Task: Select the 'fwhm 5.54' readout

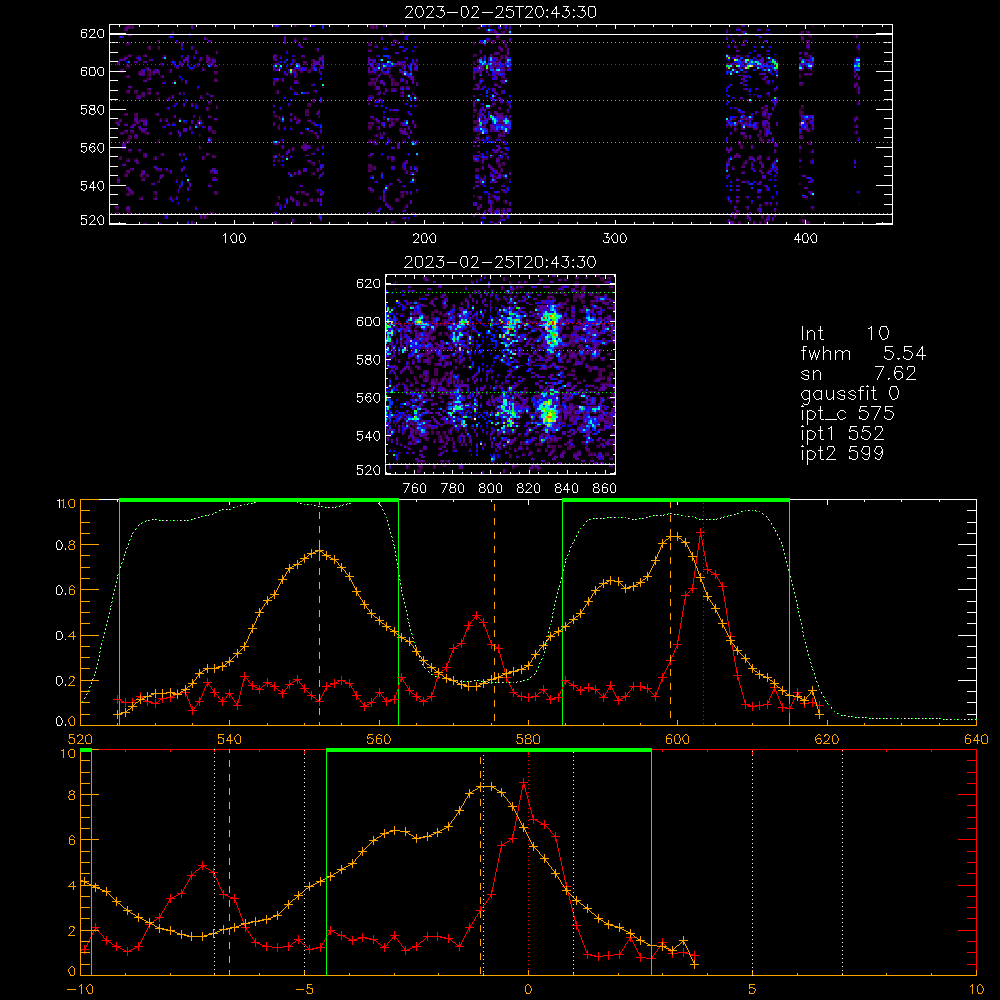Action: (x=863, y=353)
